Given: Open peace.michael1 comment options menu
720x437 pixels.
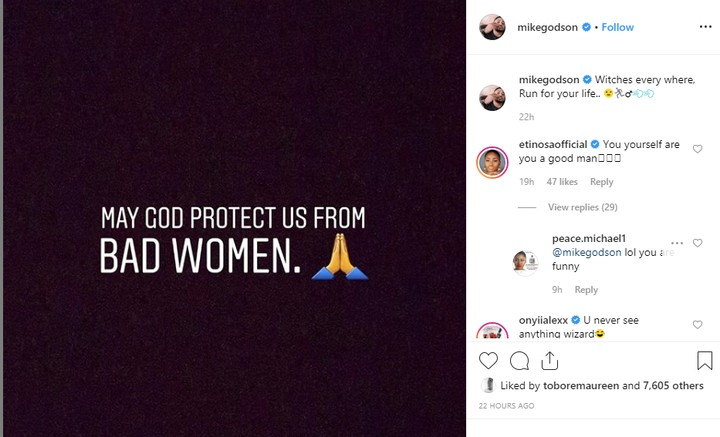Looking at the screenshot, I should point(678,243).
